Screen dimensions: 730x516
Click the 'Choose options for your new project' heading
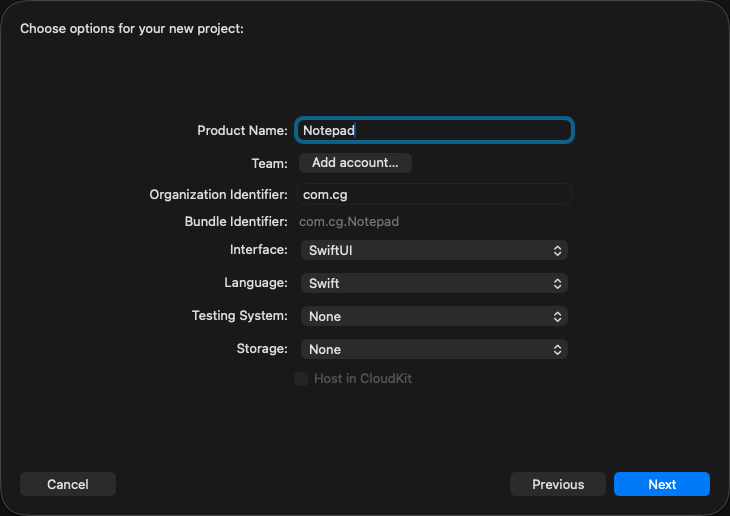pos(132,28)
